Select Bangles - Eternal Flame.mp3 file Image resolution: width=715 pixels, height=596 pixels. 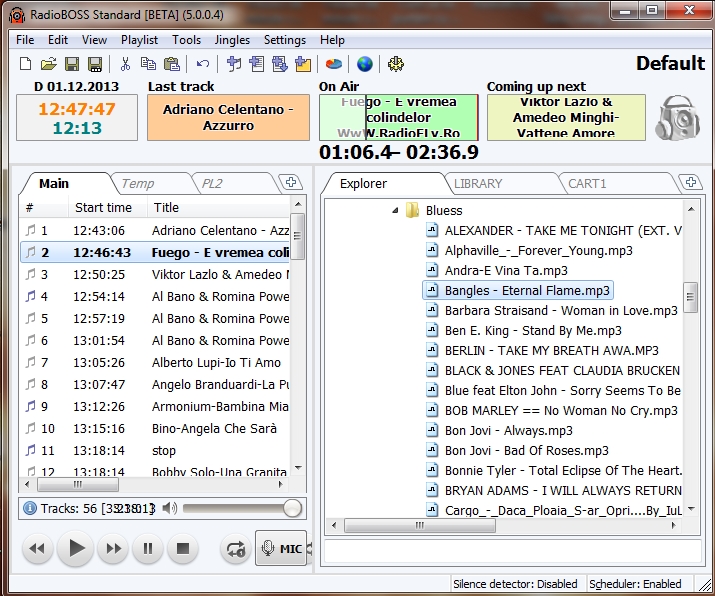point(518,290)
